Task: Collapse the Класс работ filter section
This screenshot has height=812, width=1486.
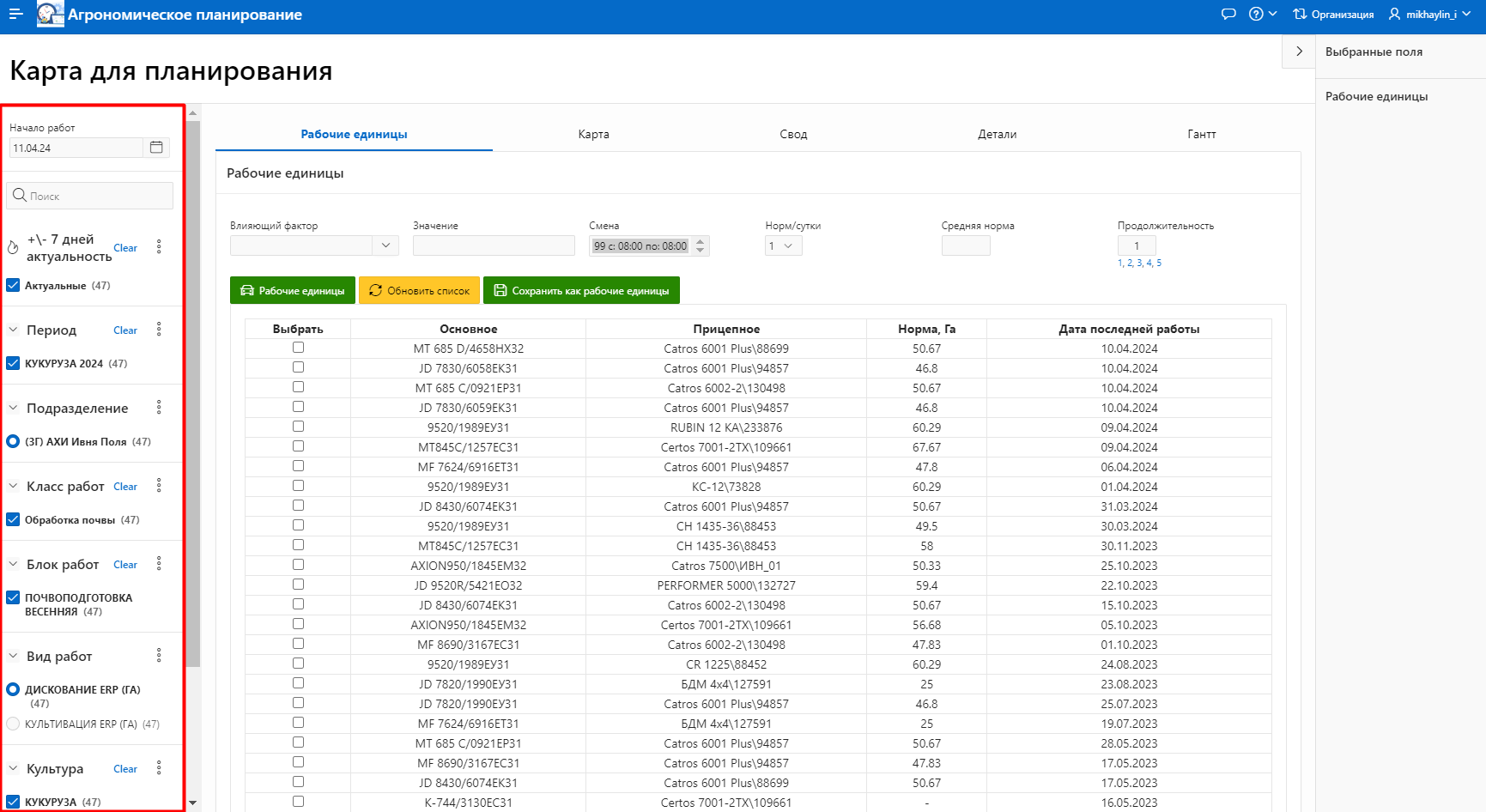Action: coord(14,486)
